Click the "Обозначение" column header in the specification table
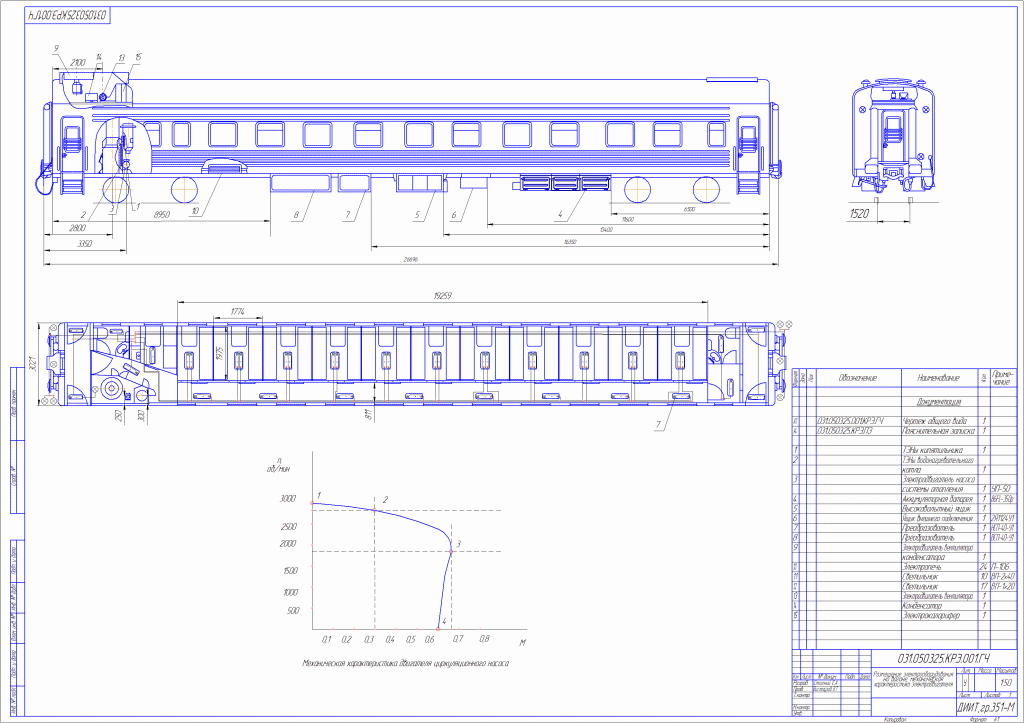 (x=857, y=378)
